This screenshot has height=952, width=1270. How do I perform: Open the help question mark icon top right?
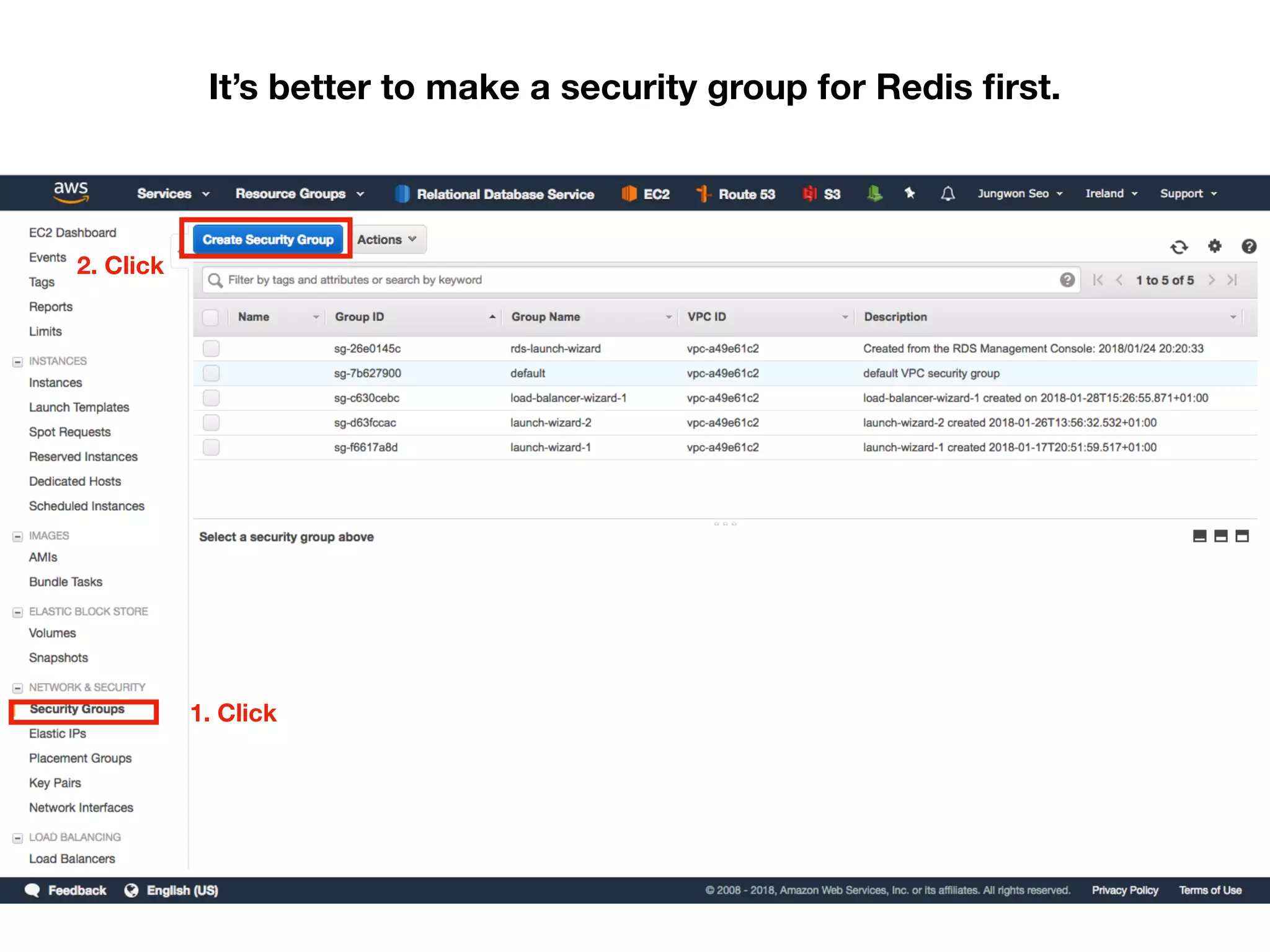(x=1249, y=246)
